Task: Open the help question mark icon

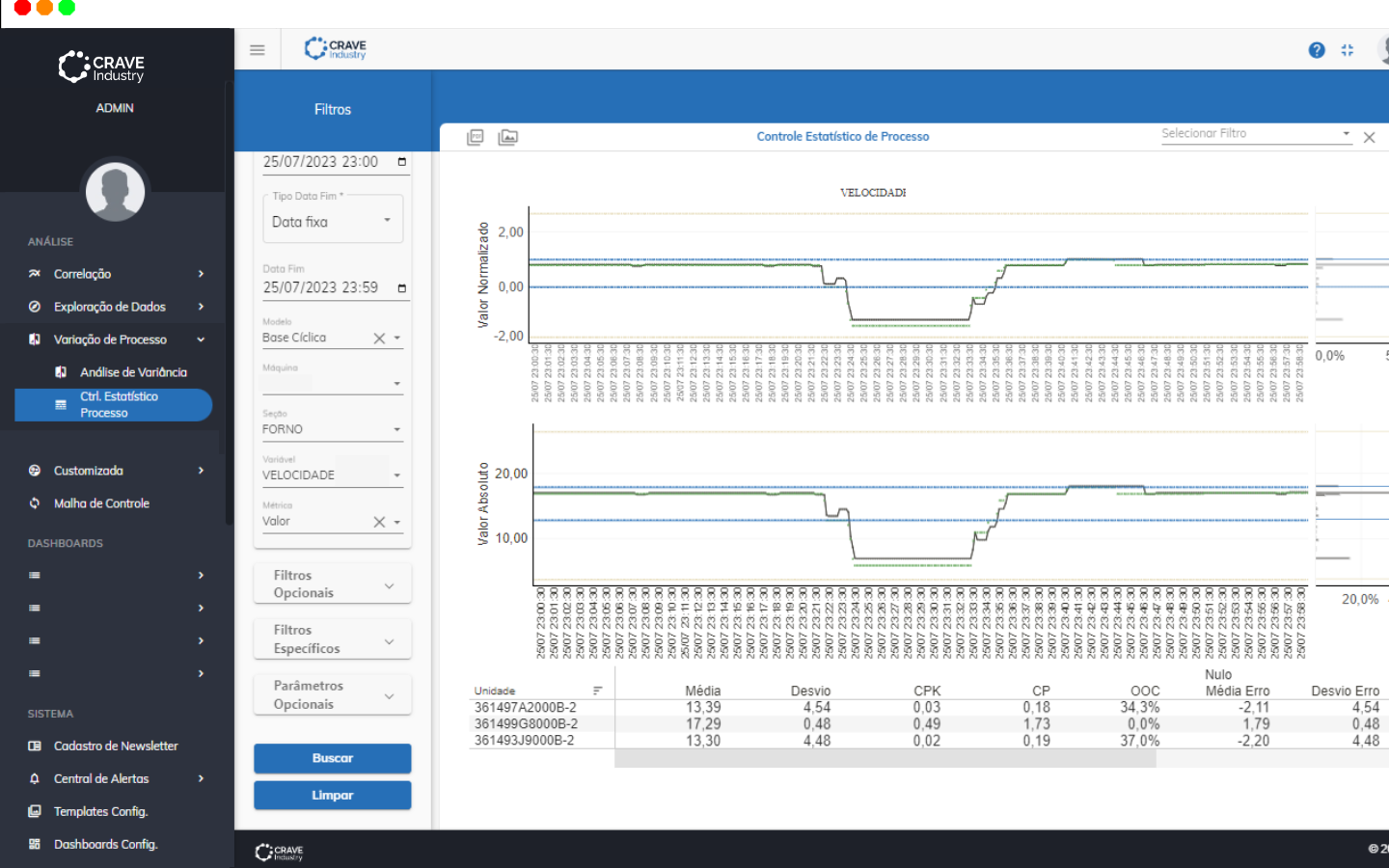Action: (1316, 50)
